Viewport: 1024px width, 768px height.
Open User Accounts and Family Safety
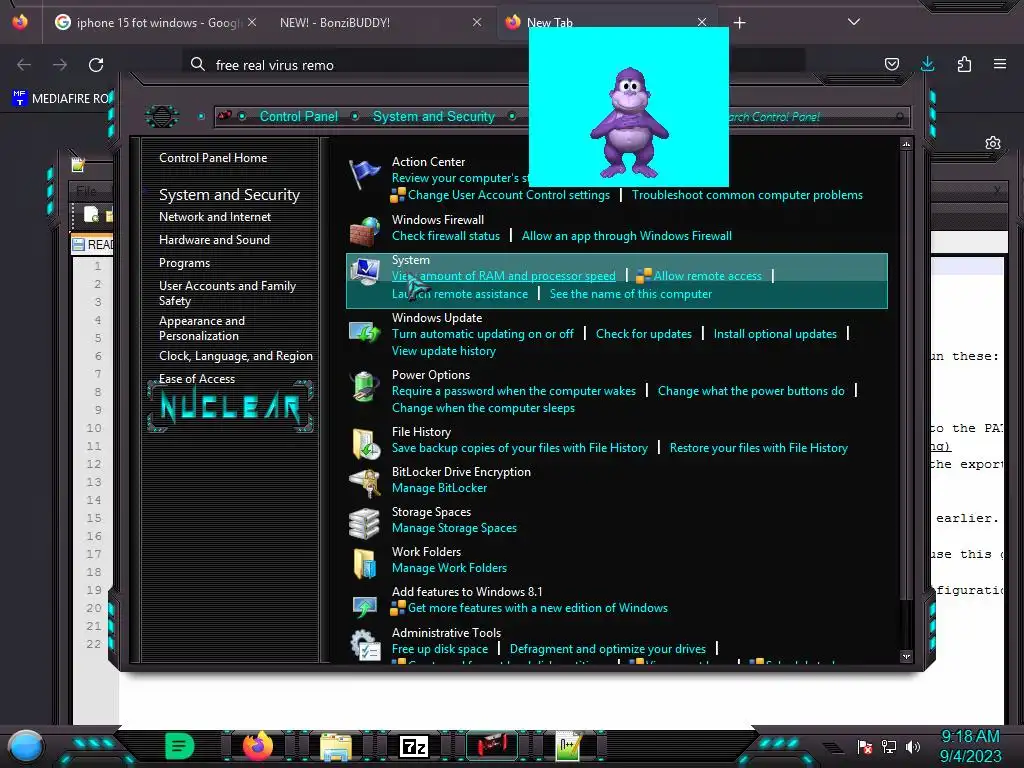(227, 293)
